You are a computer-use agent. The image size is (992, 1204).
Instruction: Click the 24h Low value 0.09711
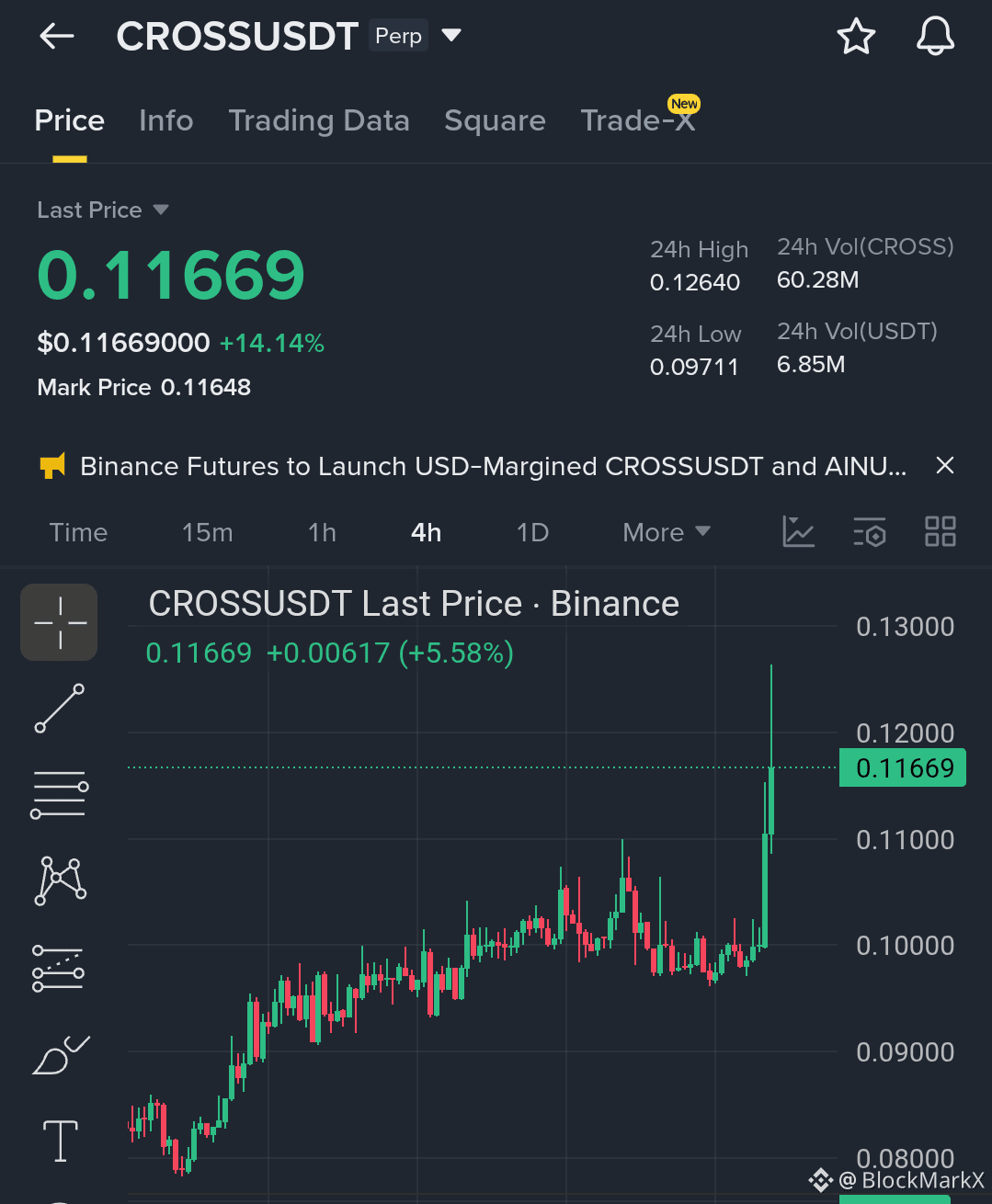pyautogui.click(x=694, y=367)
